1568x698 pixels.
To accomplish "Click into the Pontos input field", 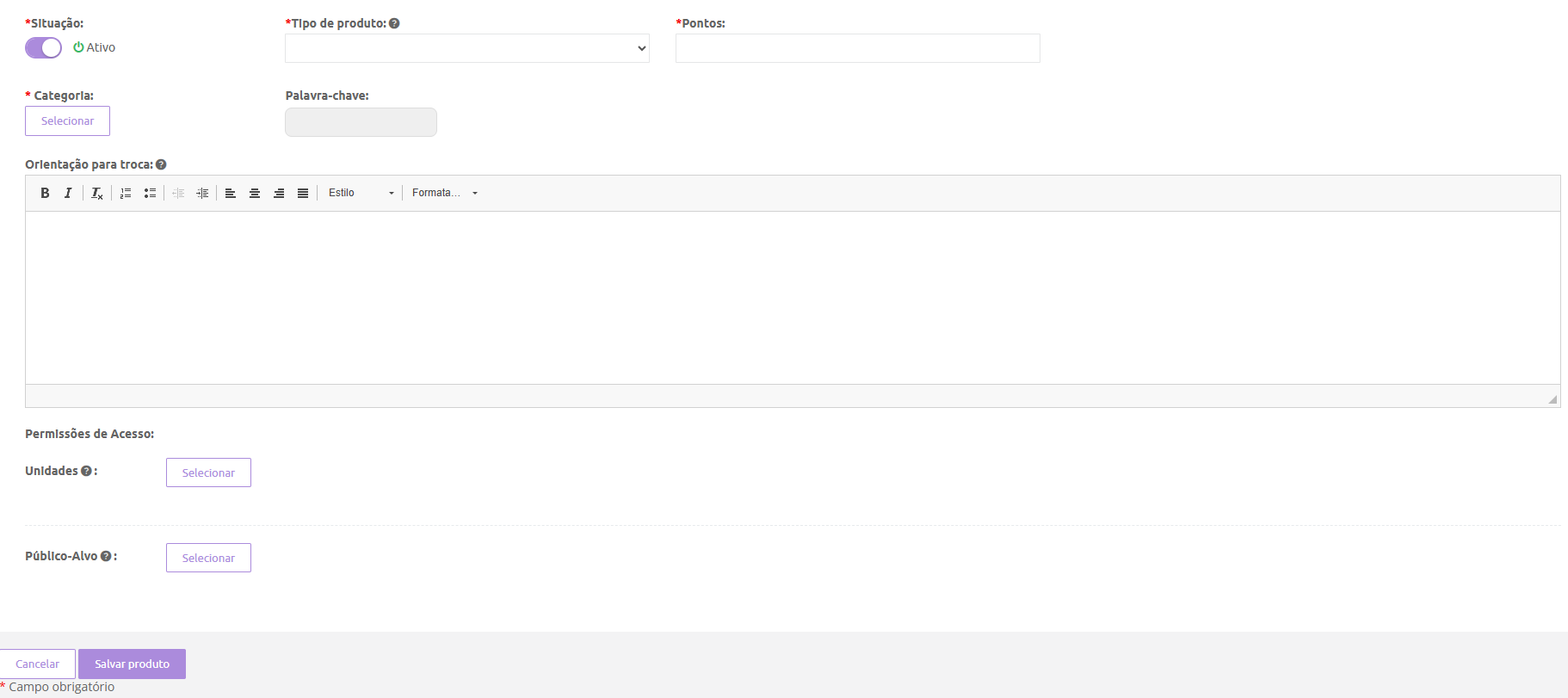I will [857, 48].
